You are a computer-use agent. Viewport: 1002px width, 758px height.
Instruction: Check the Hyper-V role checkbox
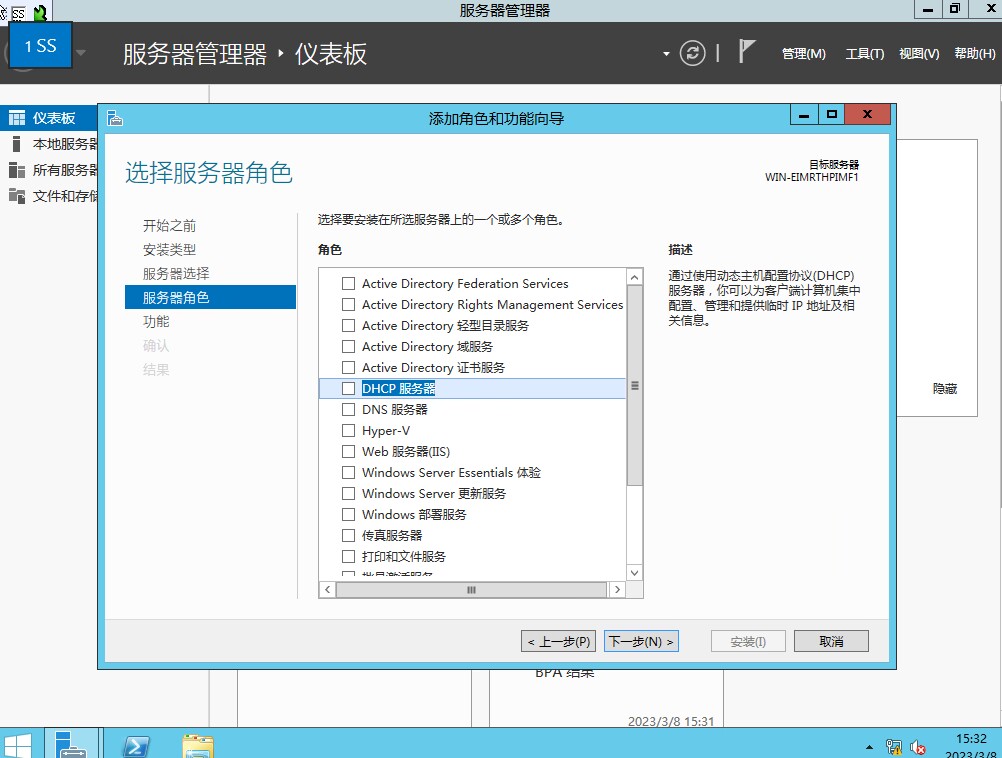348,430
